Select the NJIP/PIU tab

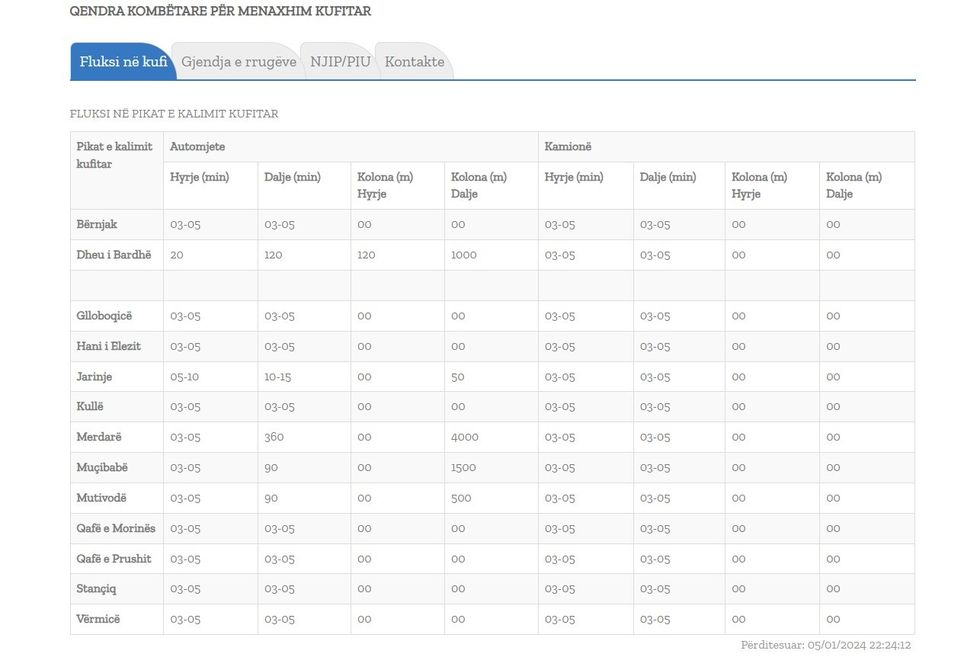340,62
